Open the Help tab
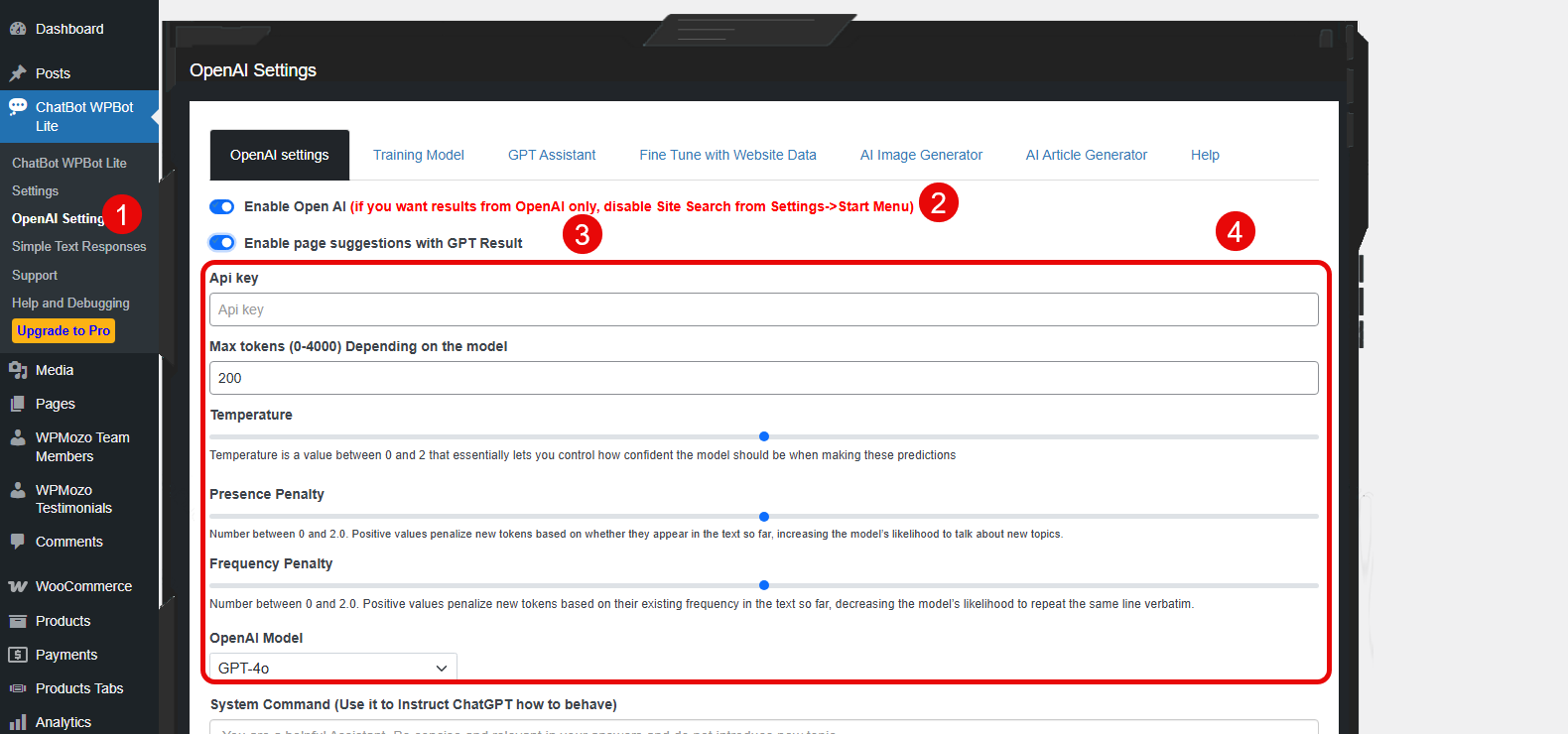 click(1205, 155)
